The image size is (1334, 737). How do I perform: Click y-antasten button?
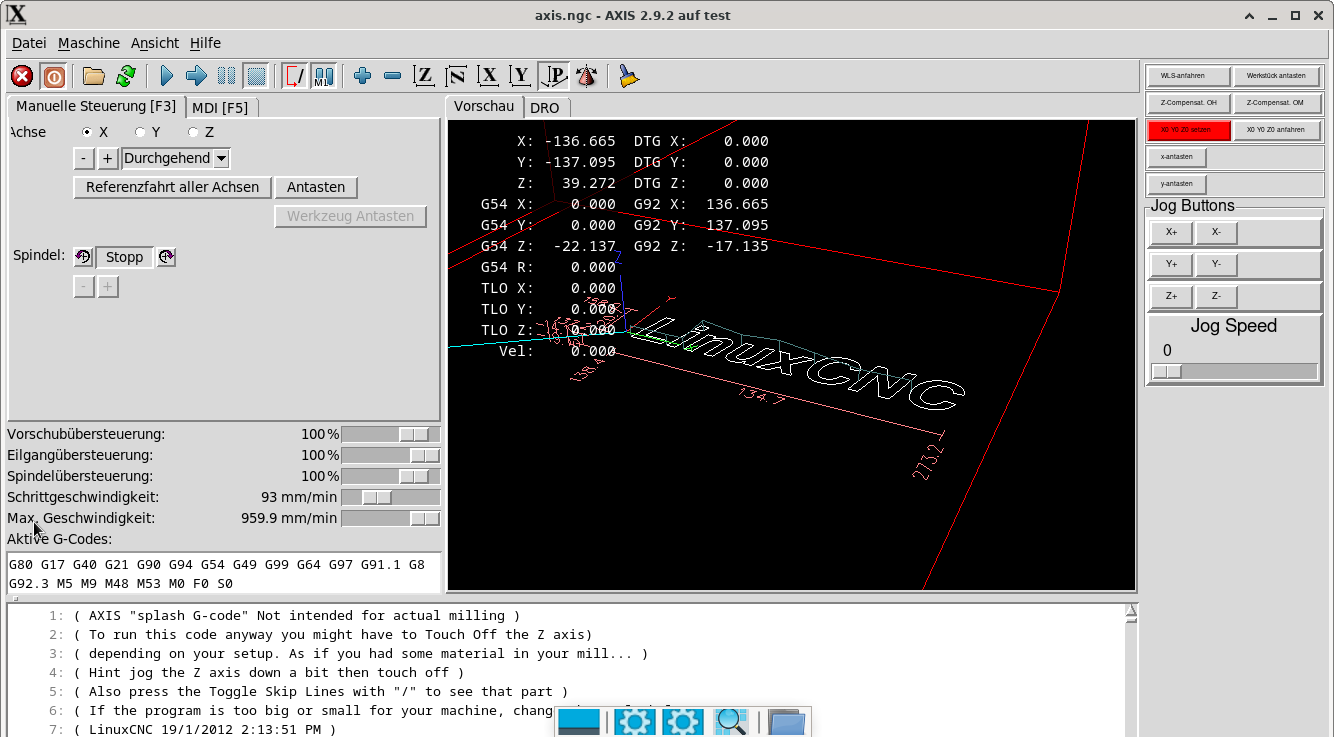pos(1176,184)
